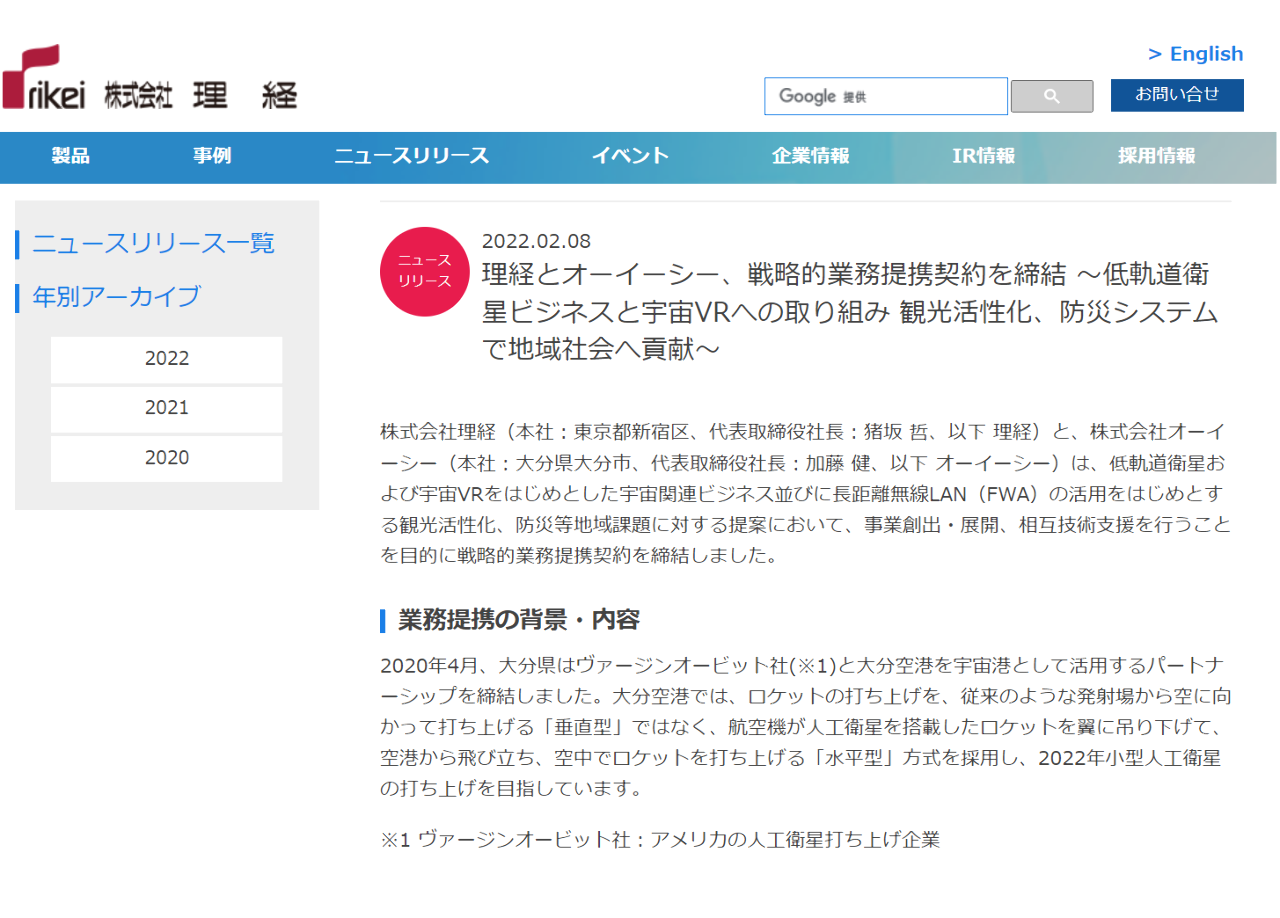Switch to English language site
Viewport: 1280px width, 918px height.
pyautogui.click(x=1195, y=54)
